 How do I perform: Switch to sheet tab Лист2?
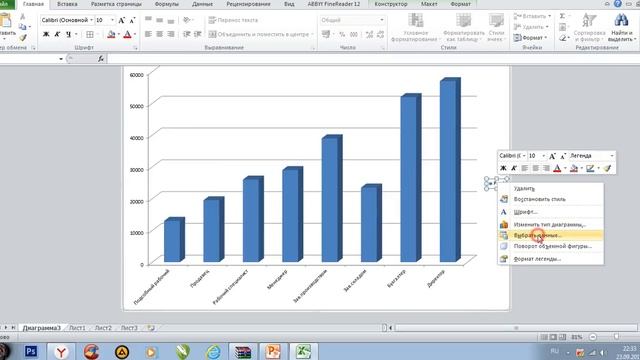pos(103,328)
